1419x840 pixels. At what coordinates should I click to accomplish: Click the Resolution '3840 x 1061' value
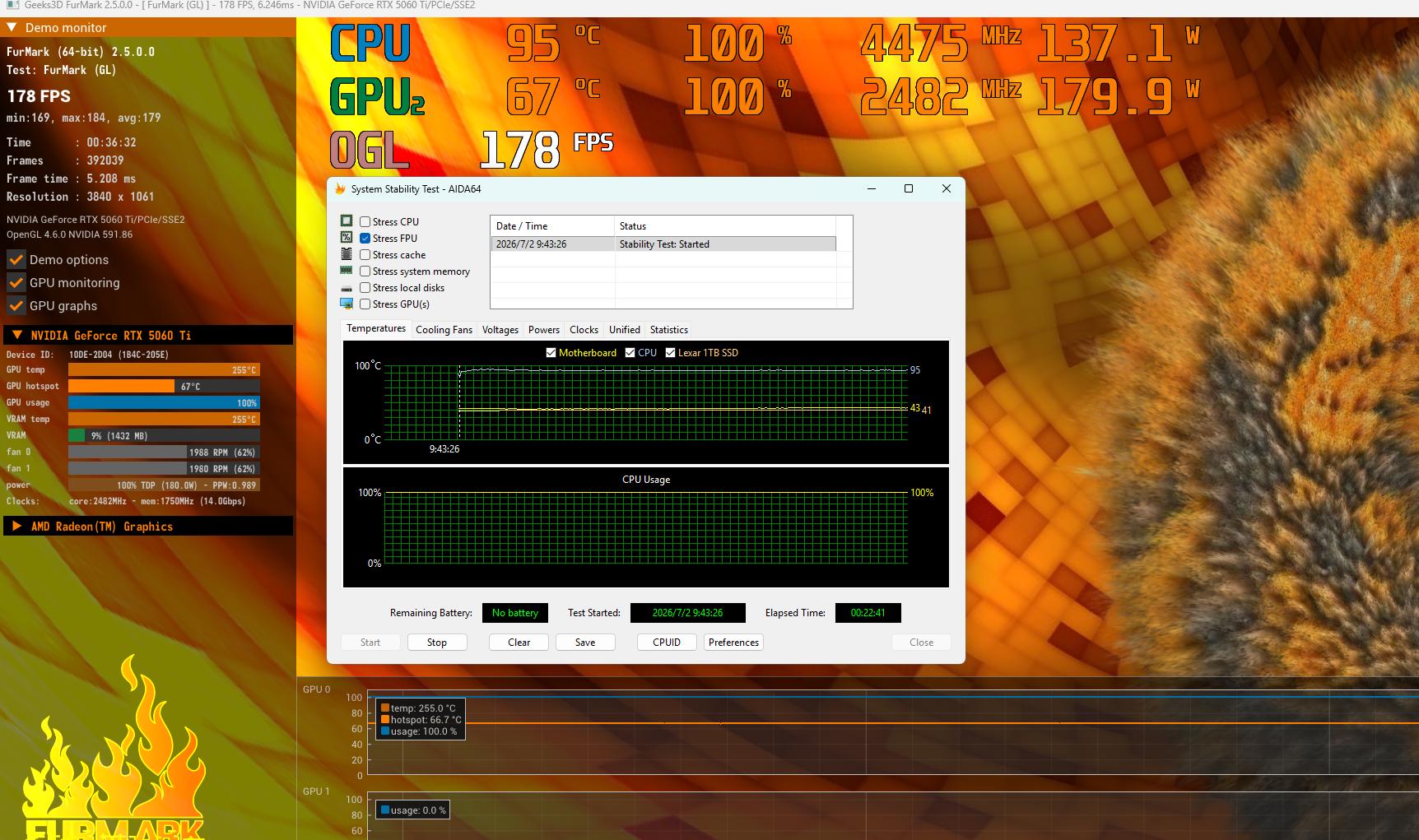pyautogui.click(x=120, y=197)
